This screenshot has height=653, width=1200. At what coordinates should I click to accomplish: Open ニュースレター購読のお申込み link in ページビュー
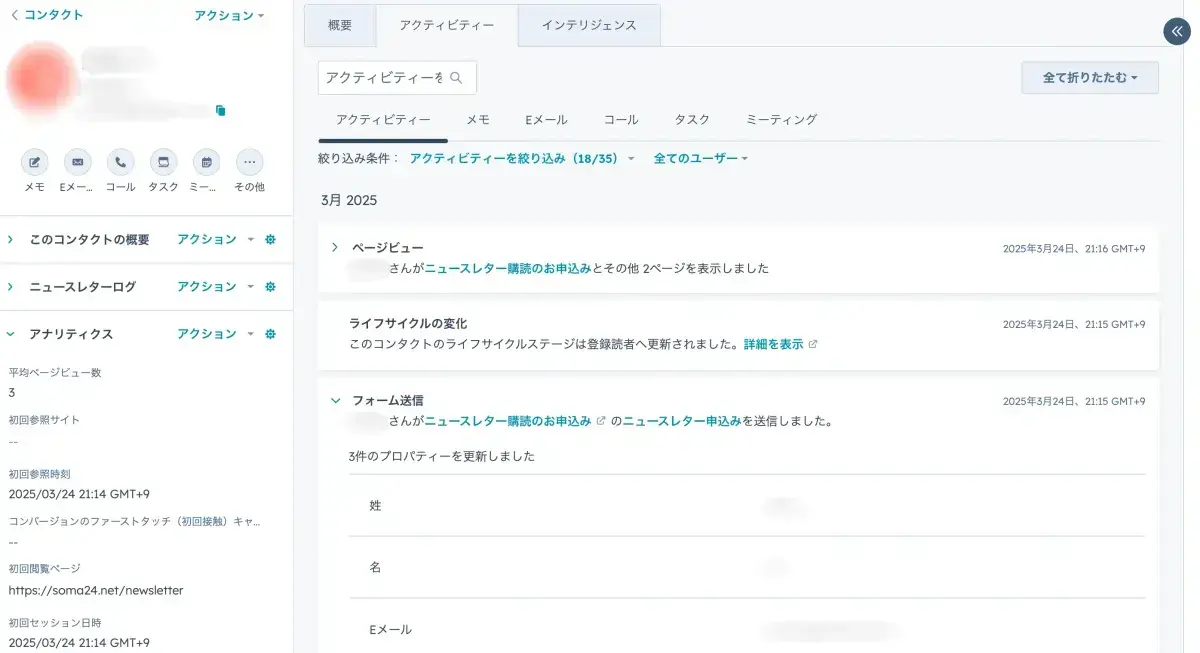[x=508, y=268]
